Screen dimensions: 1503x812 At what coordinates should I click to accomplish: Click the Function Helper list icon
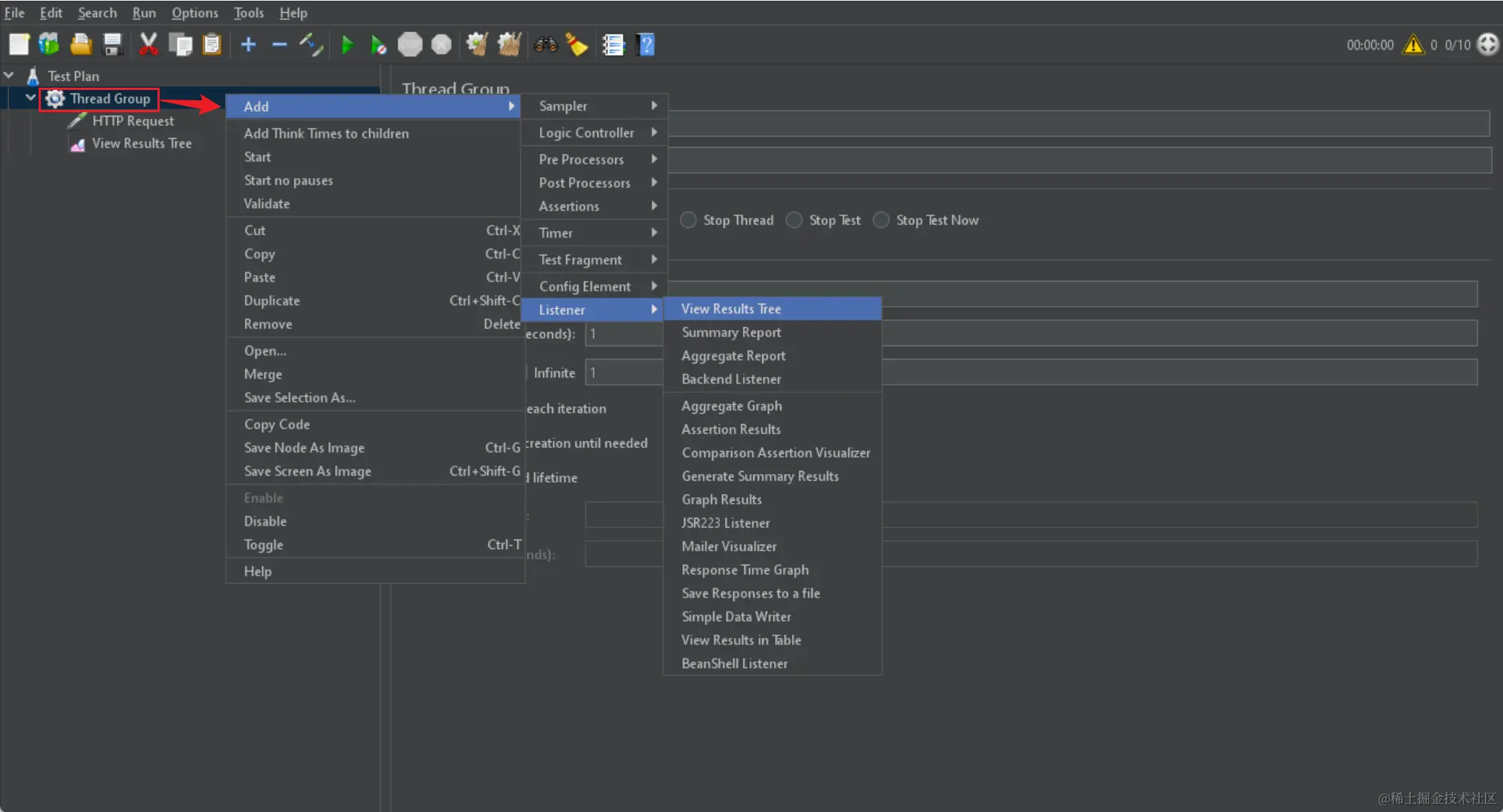point(613,45)
